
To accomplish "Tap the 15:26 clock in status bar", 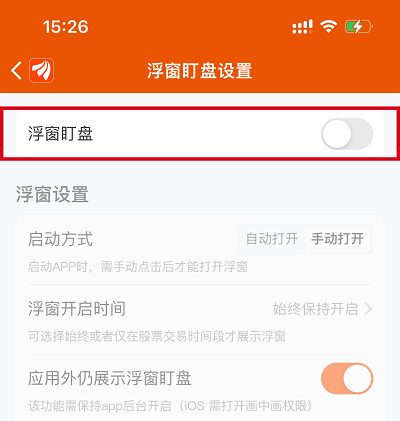I will point(66,27).
